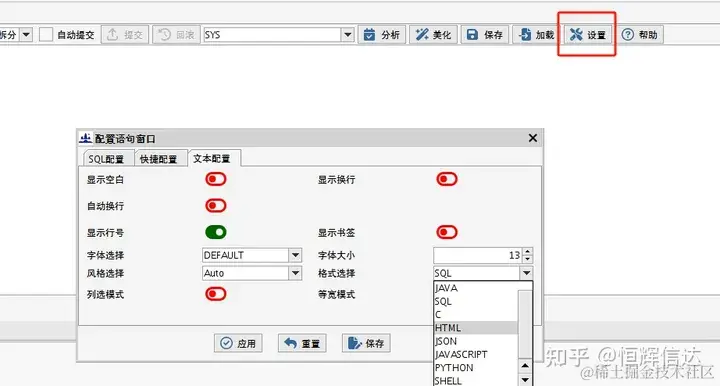Choose C in the format list
This screenshot has height=386, width=720.
pos(476,314)
